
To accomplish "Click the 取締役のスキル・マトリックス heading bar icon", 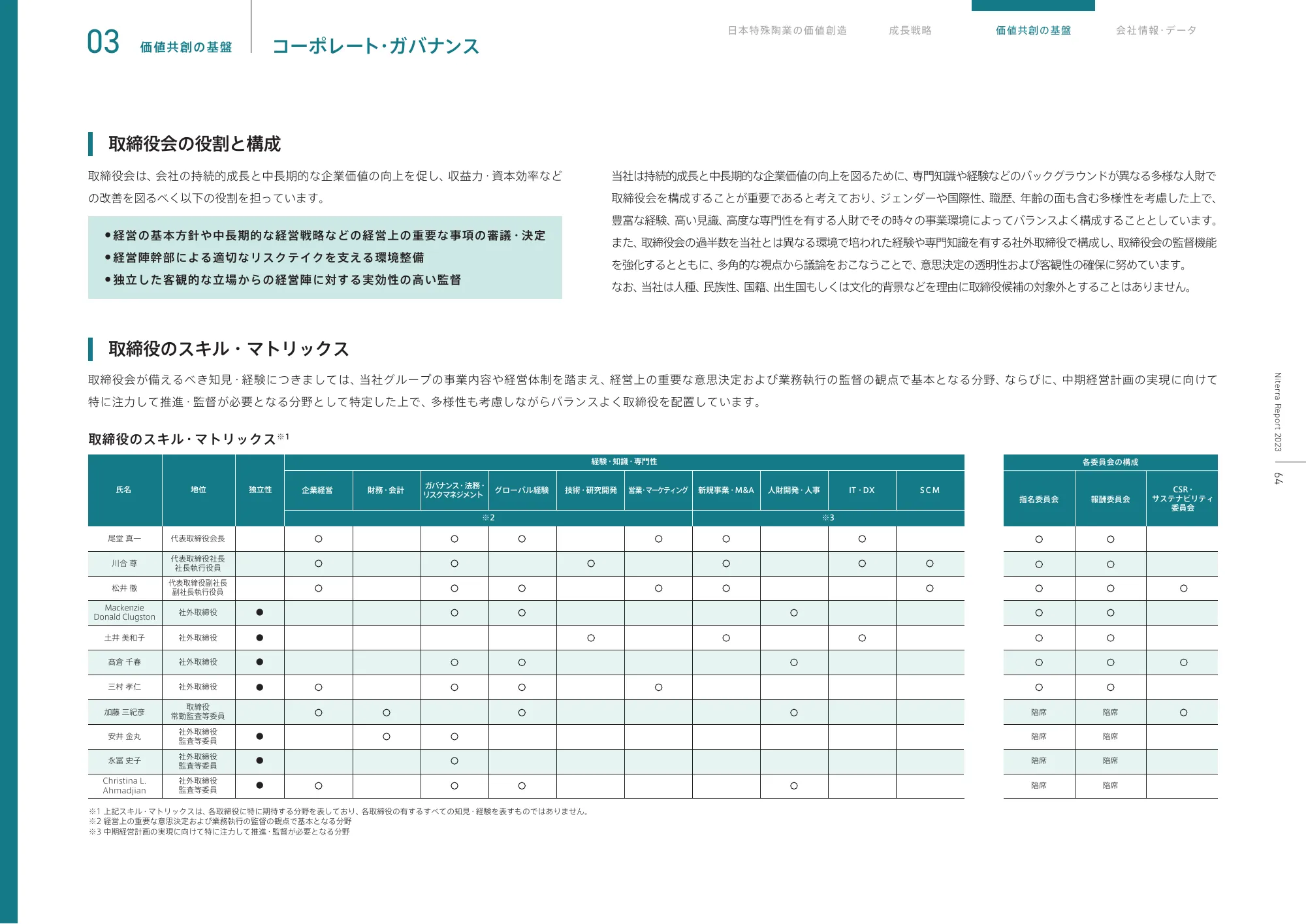I will pyautogui.click(x=91, y=350).
